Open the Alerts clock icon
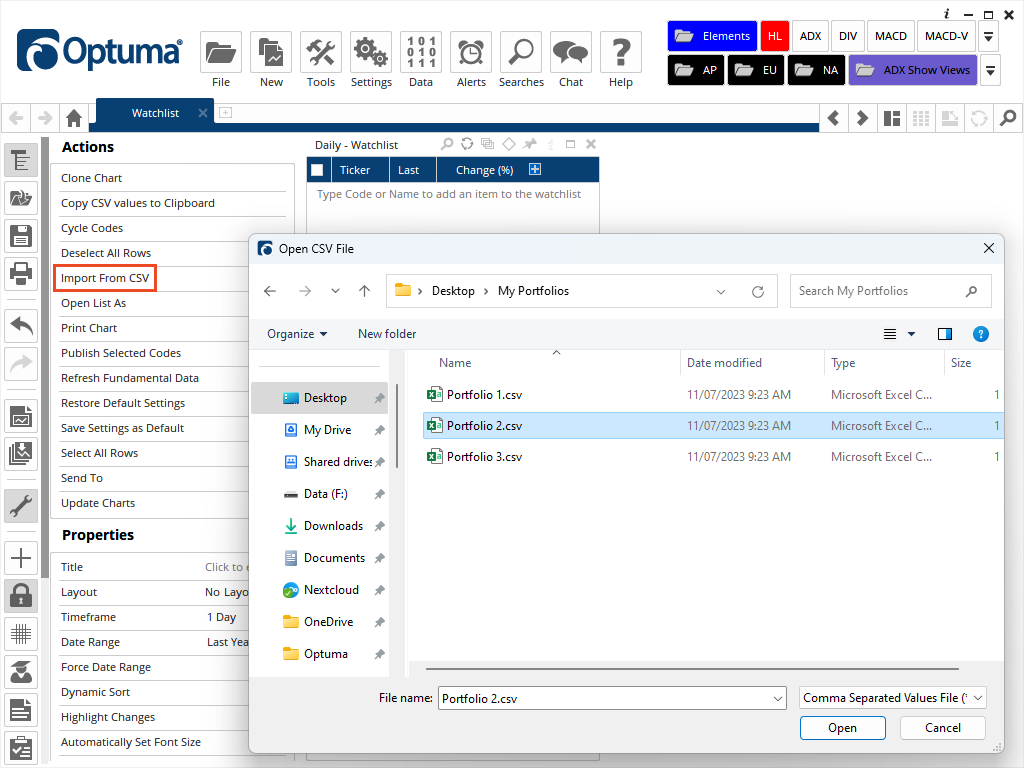Screen dimensions: 1024x768 click(x=471, y=52)
